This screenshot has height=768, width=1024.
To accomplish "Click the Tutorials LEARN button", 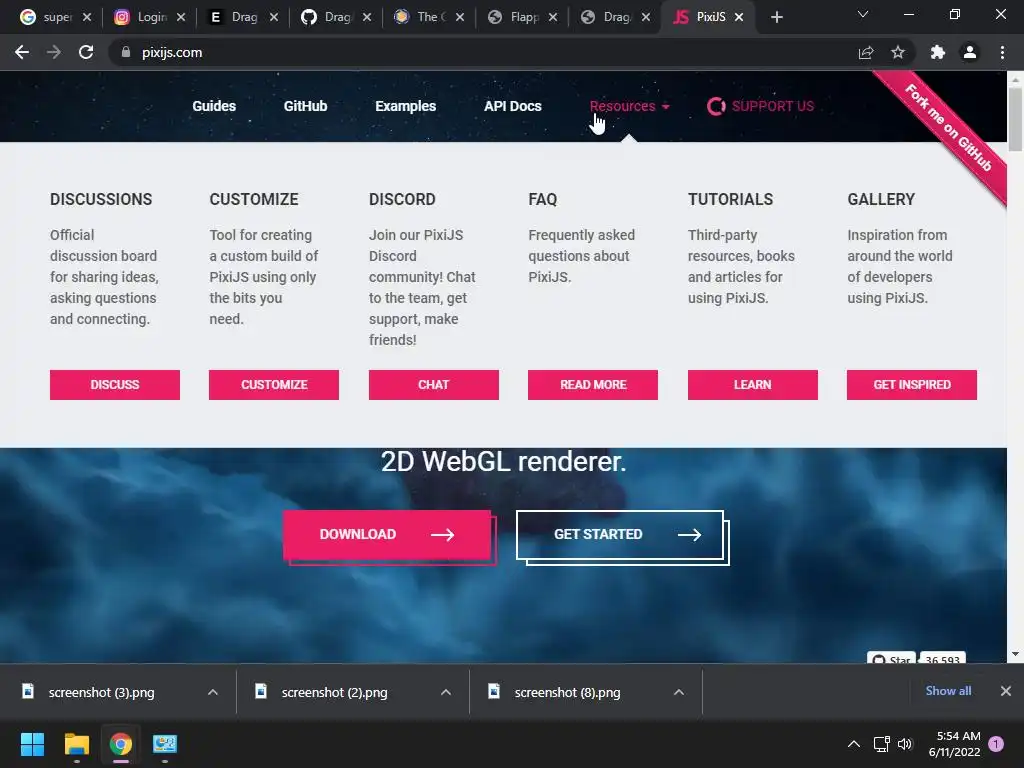I will (x=752, y=385).
